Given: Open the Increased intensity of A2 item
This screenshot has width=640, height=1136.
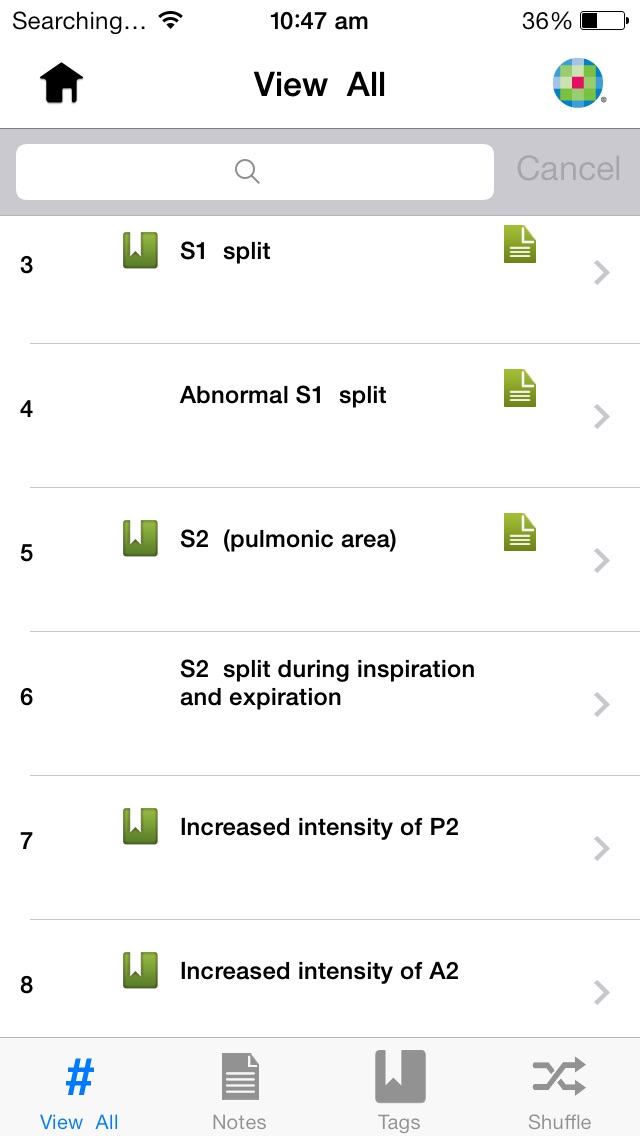Looking at the screenshot, I should (319, 971).
